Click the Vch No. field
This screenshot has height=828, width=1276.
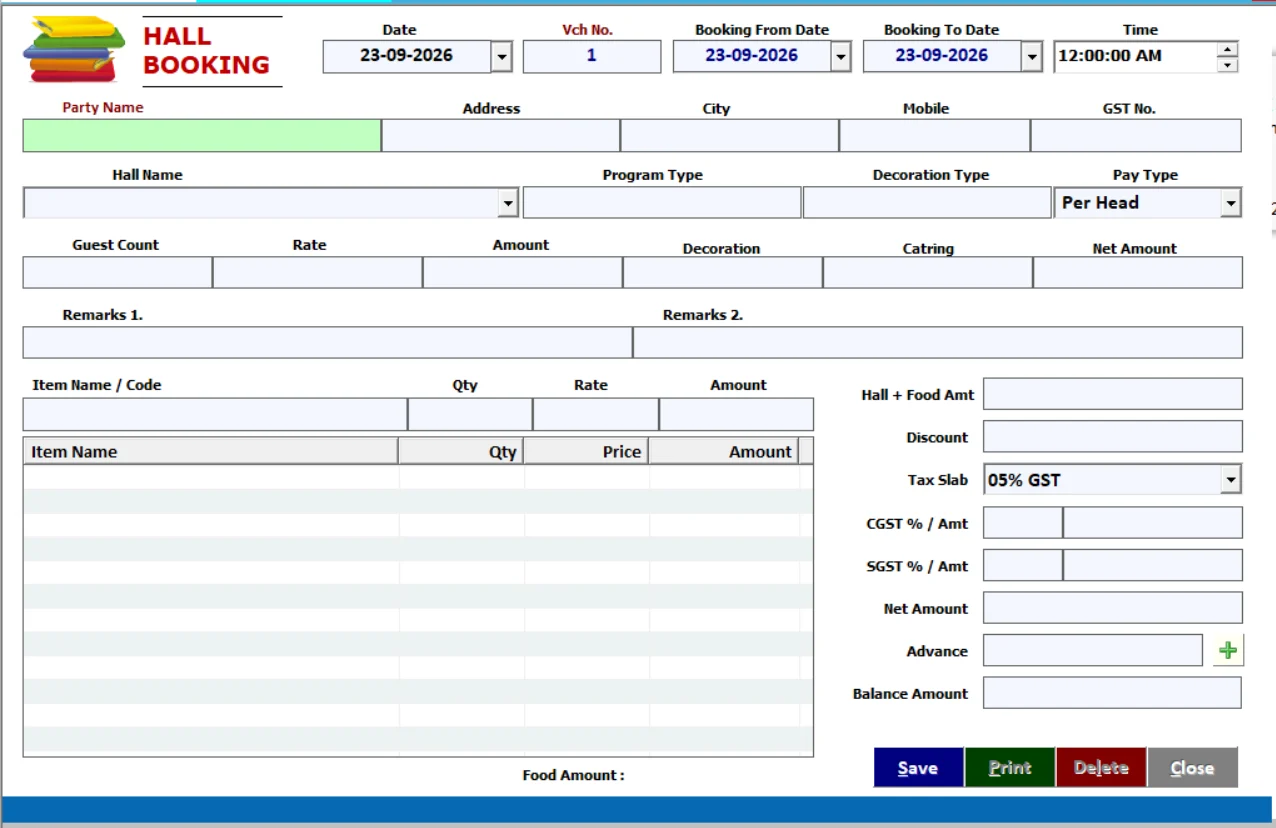click(592, 57)
